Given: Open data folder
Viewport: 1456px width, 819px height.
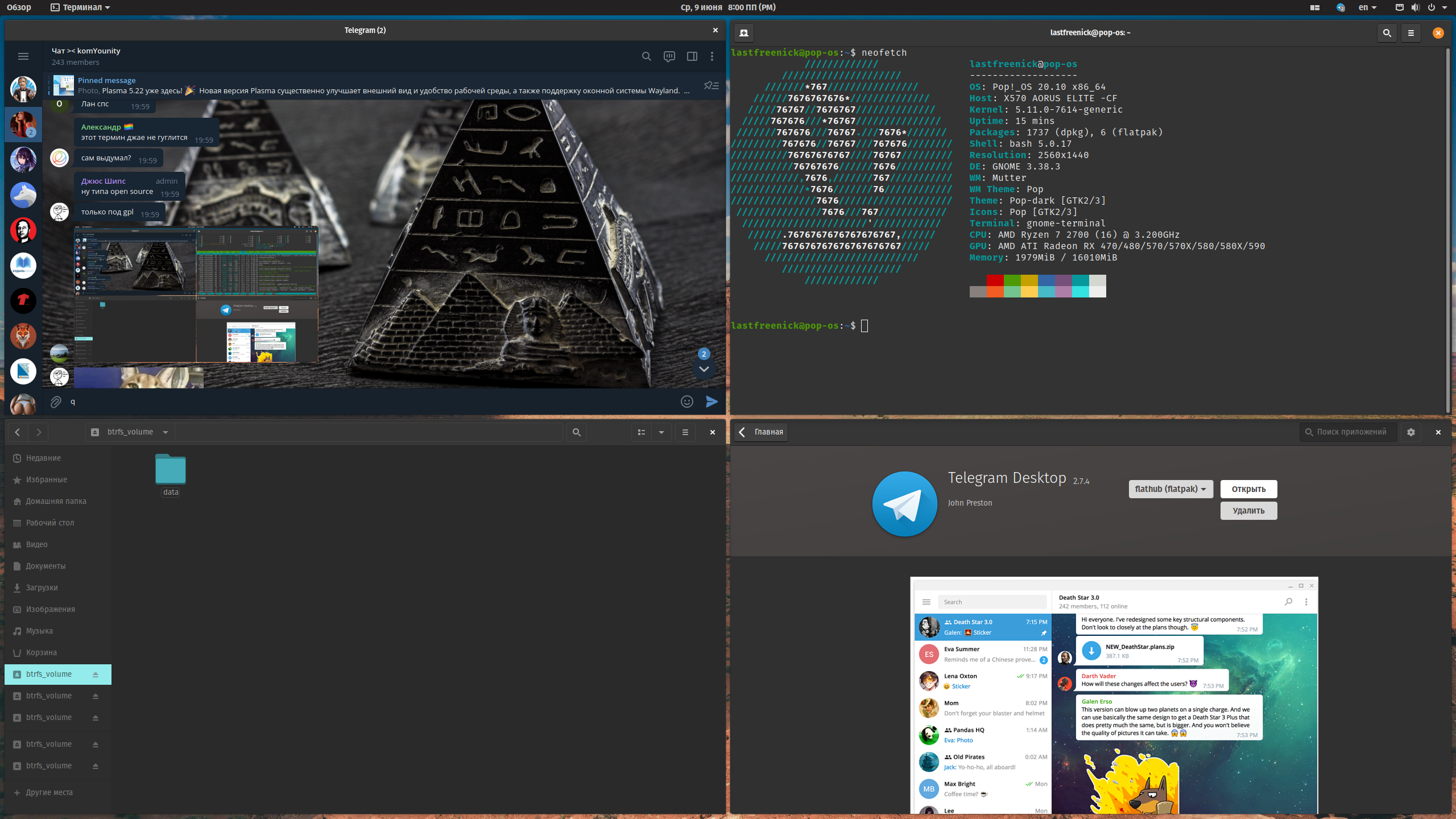Looking at the screenshot, I should coord(171,475).
